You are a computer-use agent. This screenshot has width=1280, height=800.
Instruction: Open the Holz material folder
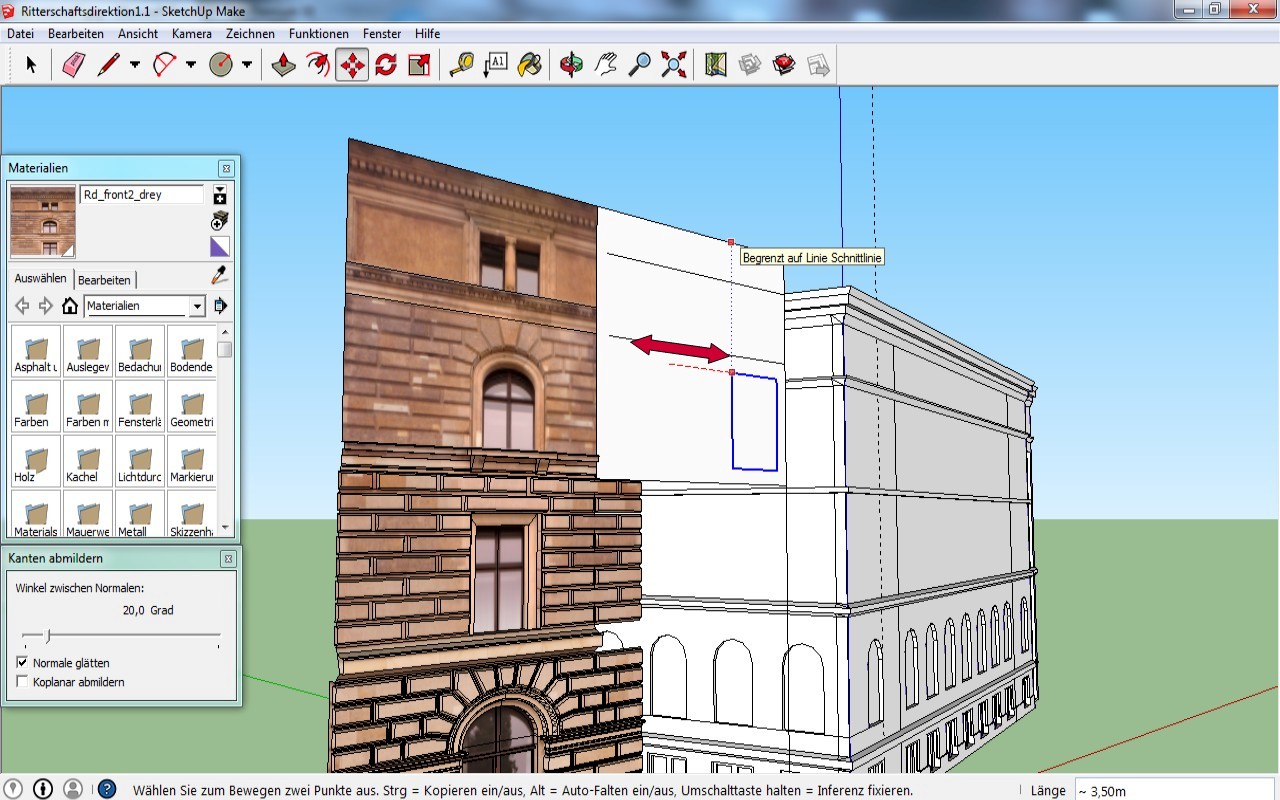(x=36, y=462)
